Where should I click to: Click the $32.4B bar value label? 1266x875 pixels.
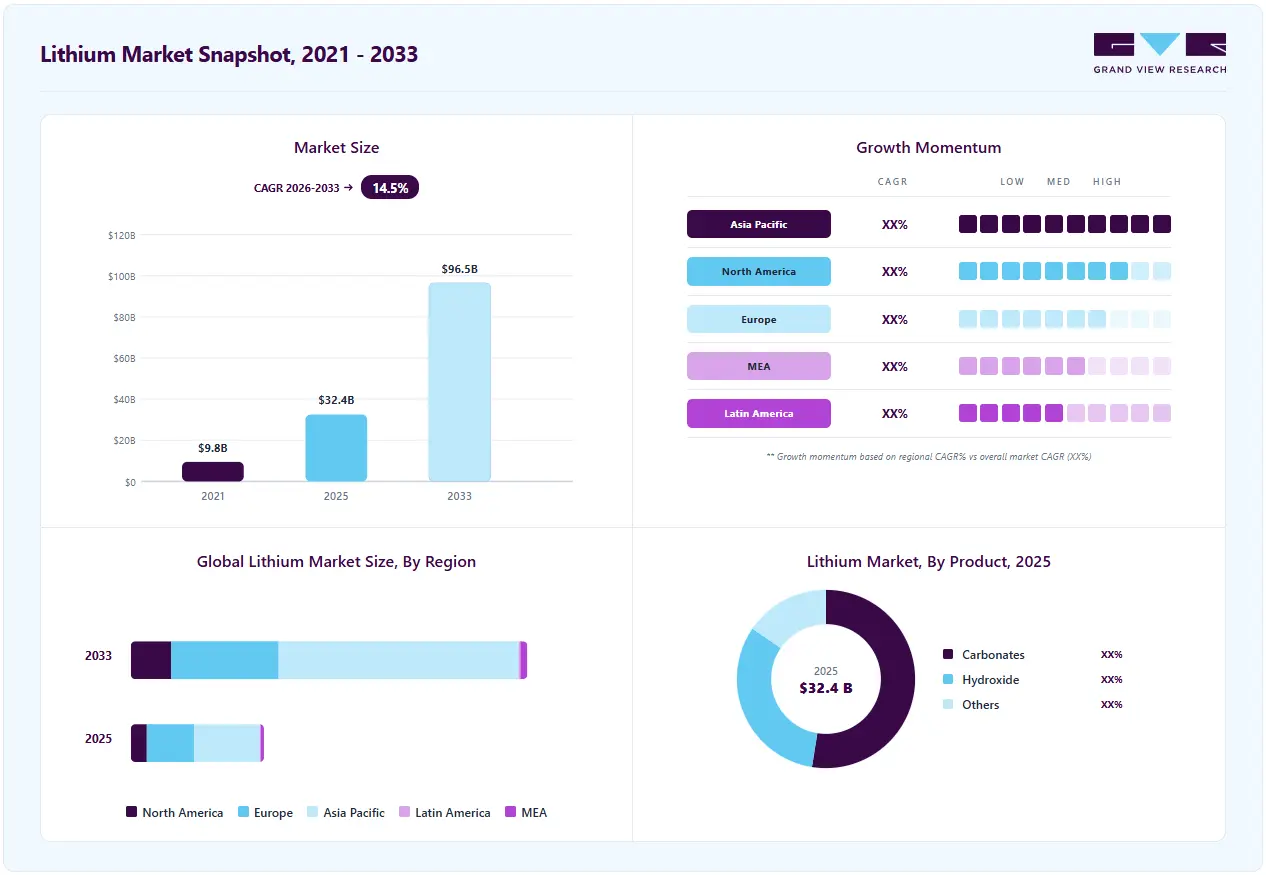[x=336, y=400]
